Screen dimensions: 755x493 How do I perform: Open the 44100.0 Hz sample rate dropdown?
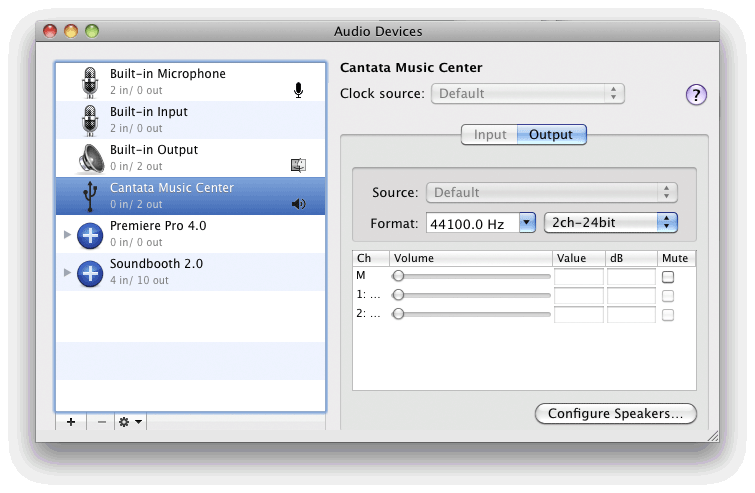coord(527,223)
